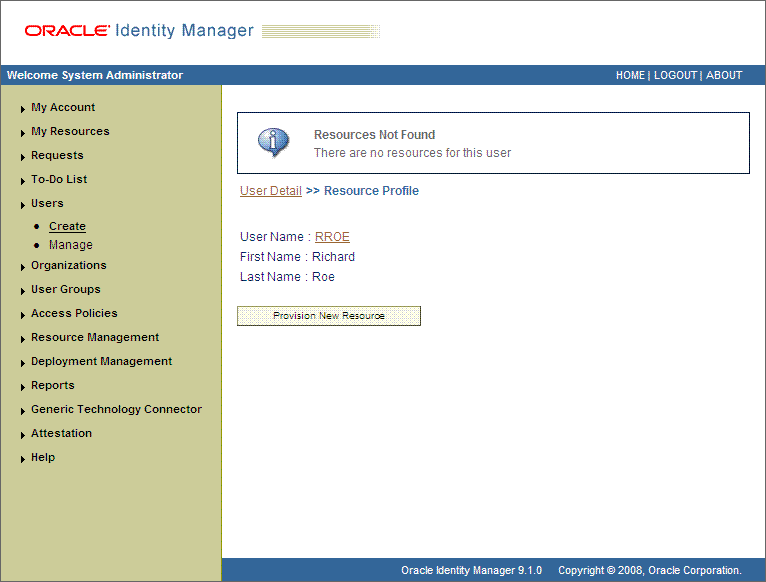This screenshot has width=766, height=582.
Task: Click the Copyright 2008 Oracle Corporation text
Action: (x=650, y=570)
